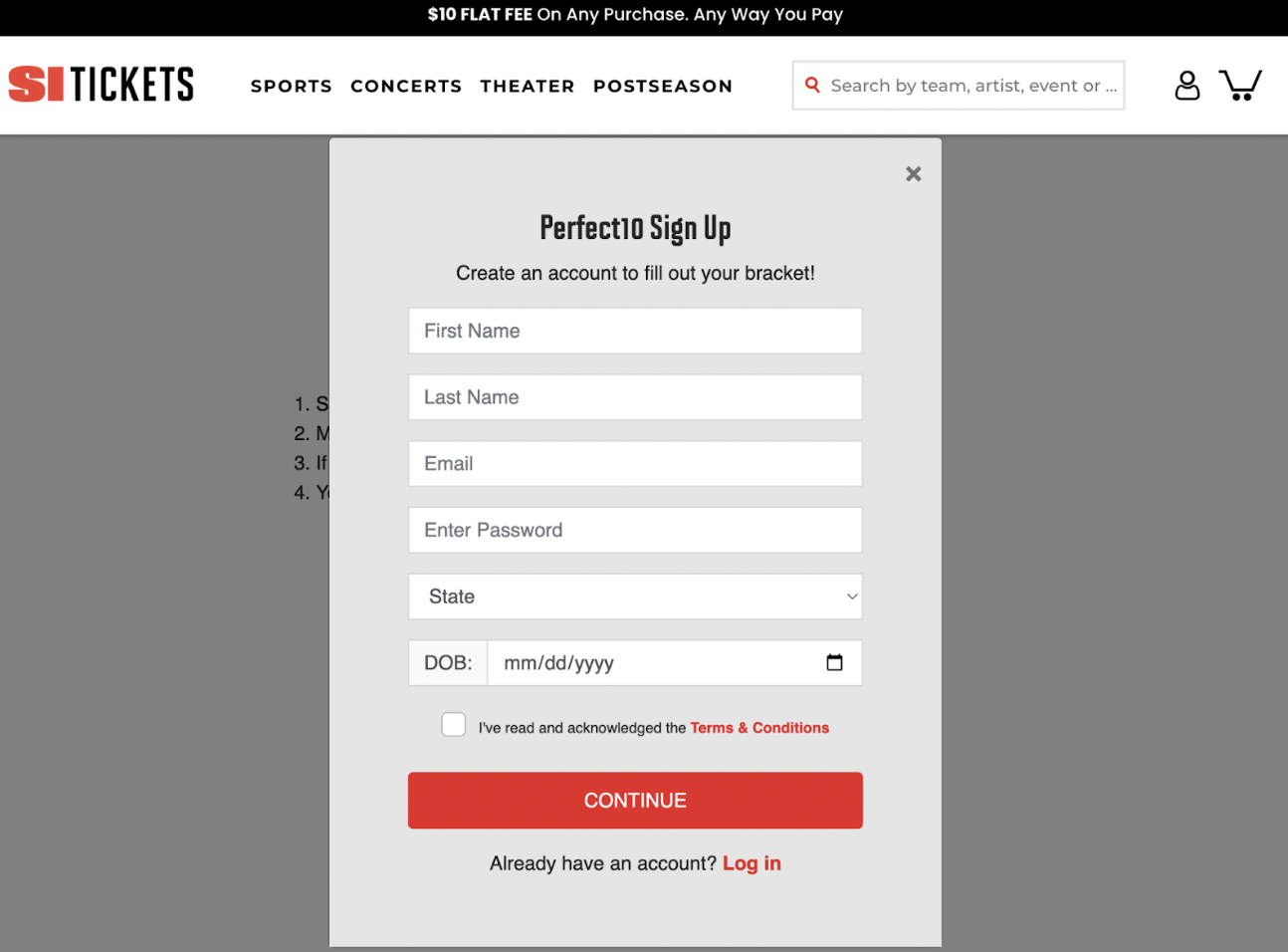Check the Terms & Conditions acknowledgment box

coord(453,724)
